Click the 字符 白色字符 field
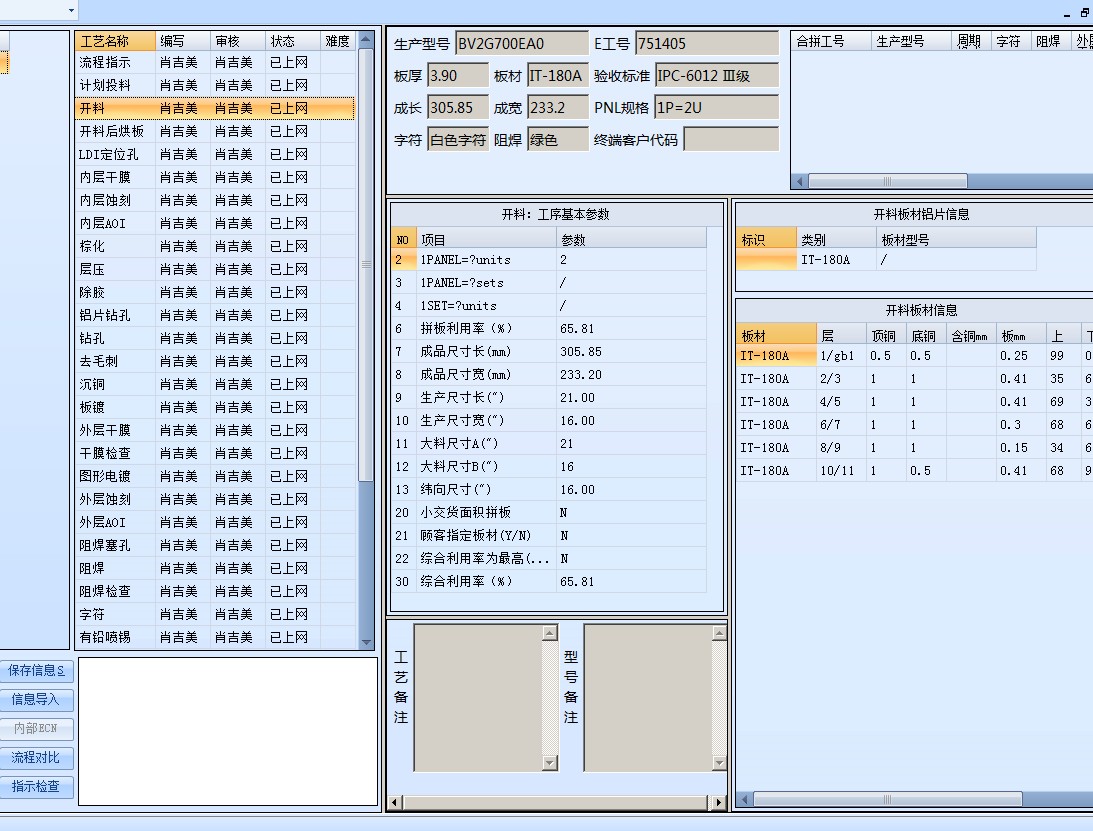 458,140
